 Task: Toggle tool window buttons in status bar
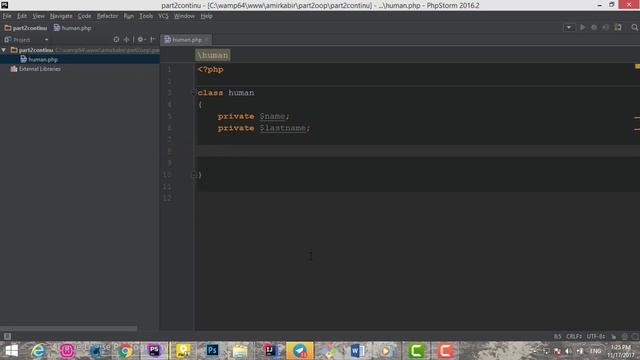7,336
